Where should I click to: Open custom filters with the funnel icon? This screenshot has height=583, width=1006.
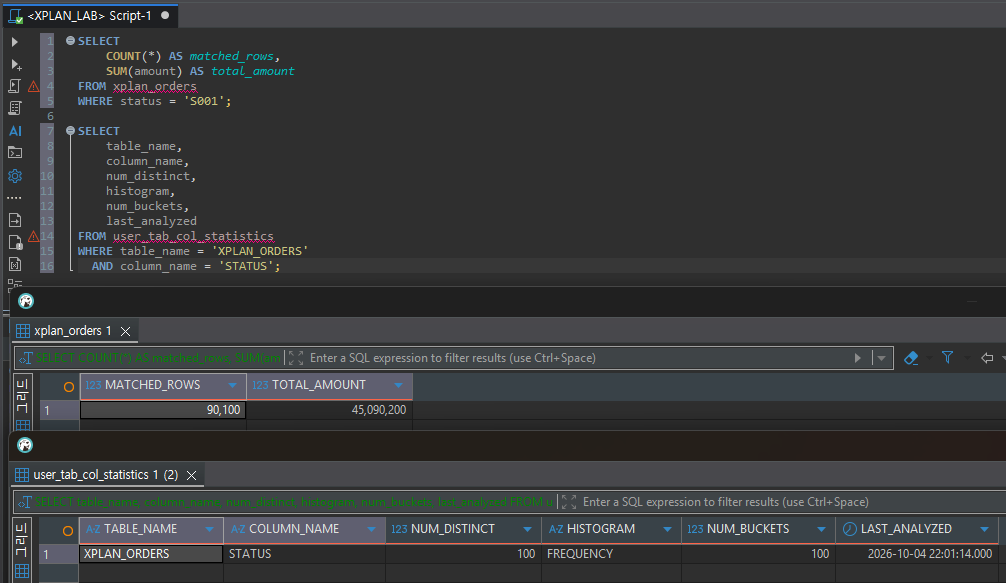coord(947,358)
